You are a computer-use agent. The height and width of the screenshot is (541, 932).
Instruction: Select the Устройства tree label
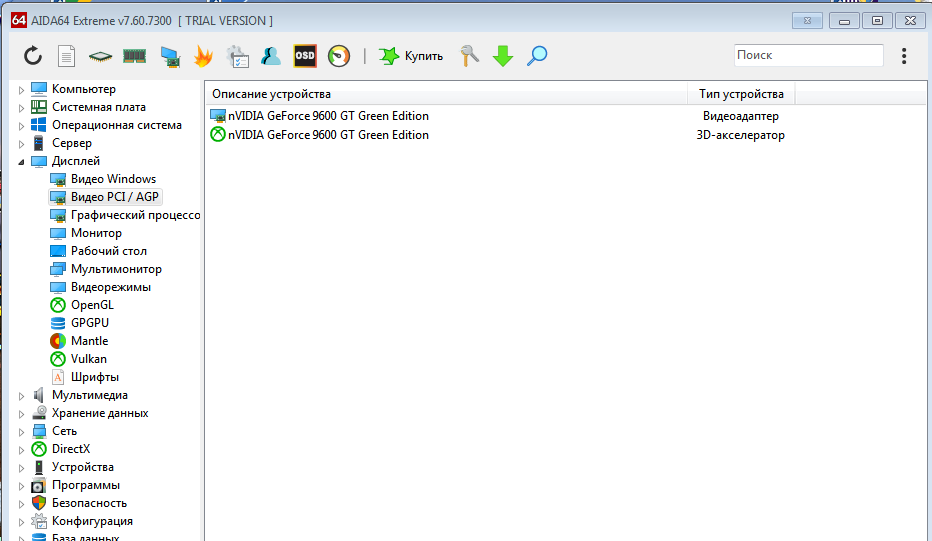coord(83,467)
